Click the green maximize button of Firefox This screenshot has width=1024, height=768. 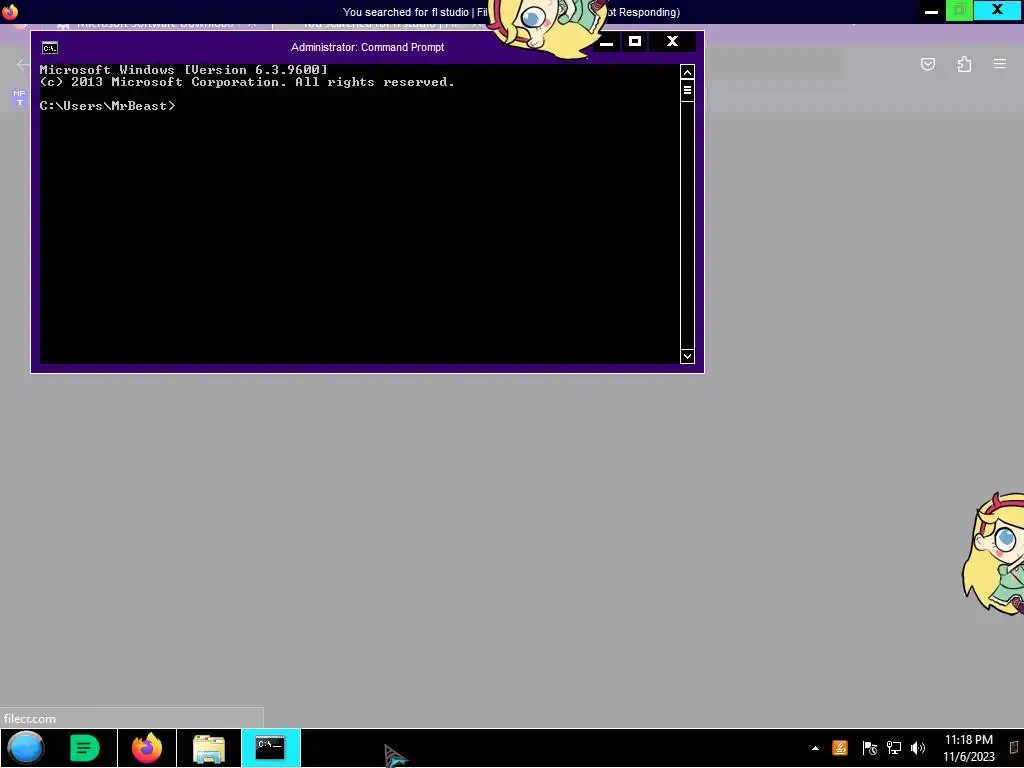[x=959, y=11]
